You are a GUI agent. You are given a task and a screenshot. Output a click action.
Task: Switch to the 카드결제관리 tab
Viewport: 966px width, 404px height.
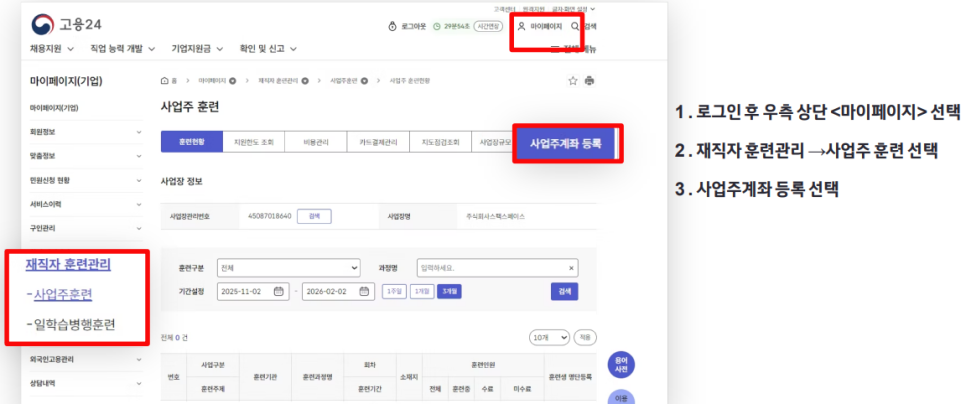[378, 142]
